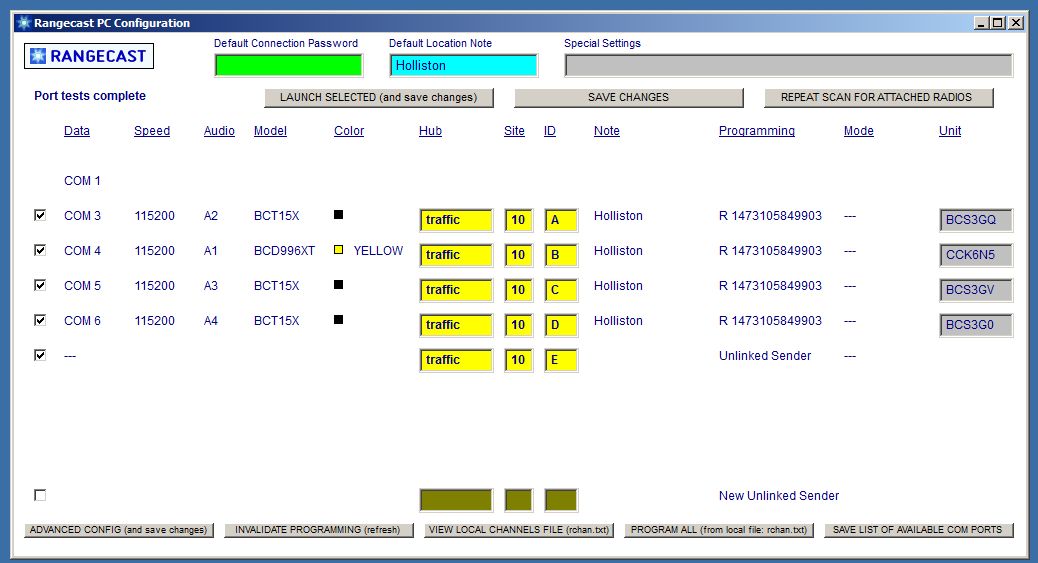Viewport: 1038px width, 563px height.
Task: Click the yellow color square for COM 4
Action: click(339, 250)
